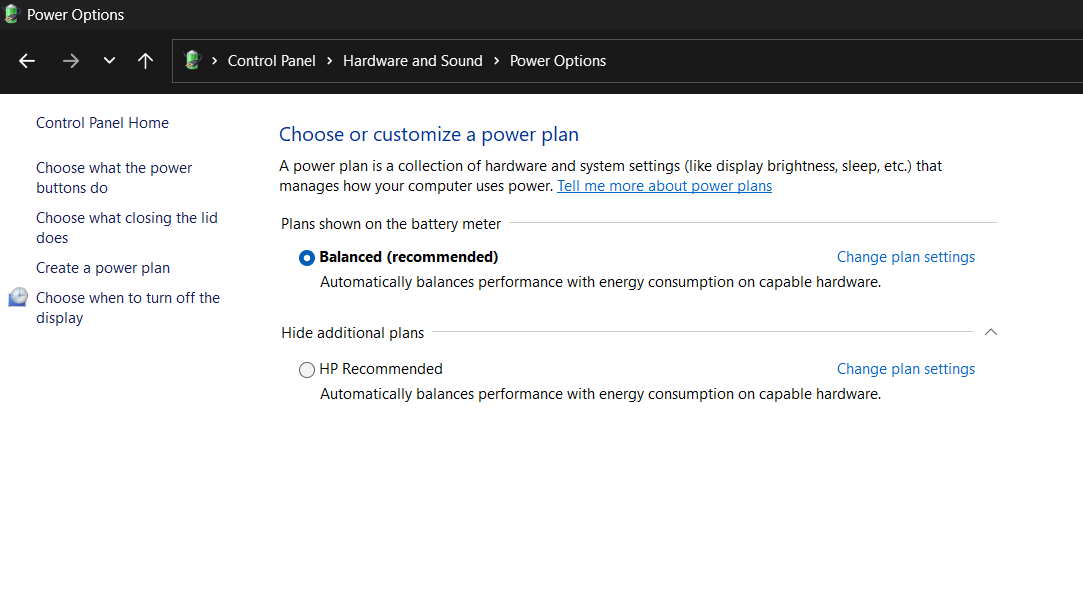Click the battery icon in address bar
1083x616 pixels.
click(x=193, y=61)
